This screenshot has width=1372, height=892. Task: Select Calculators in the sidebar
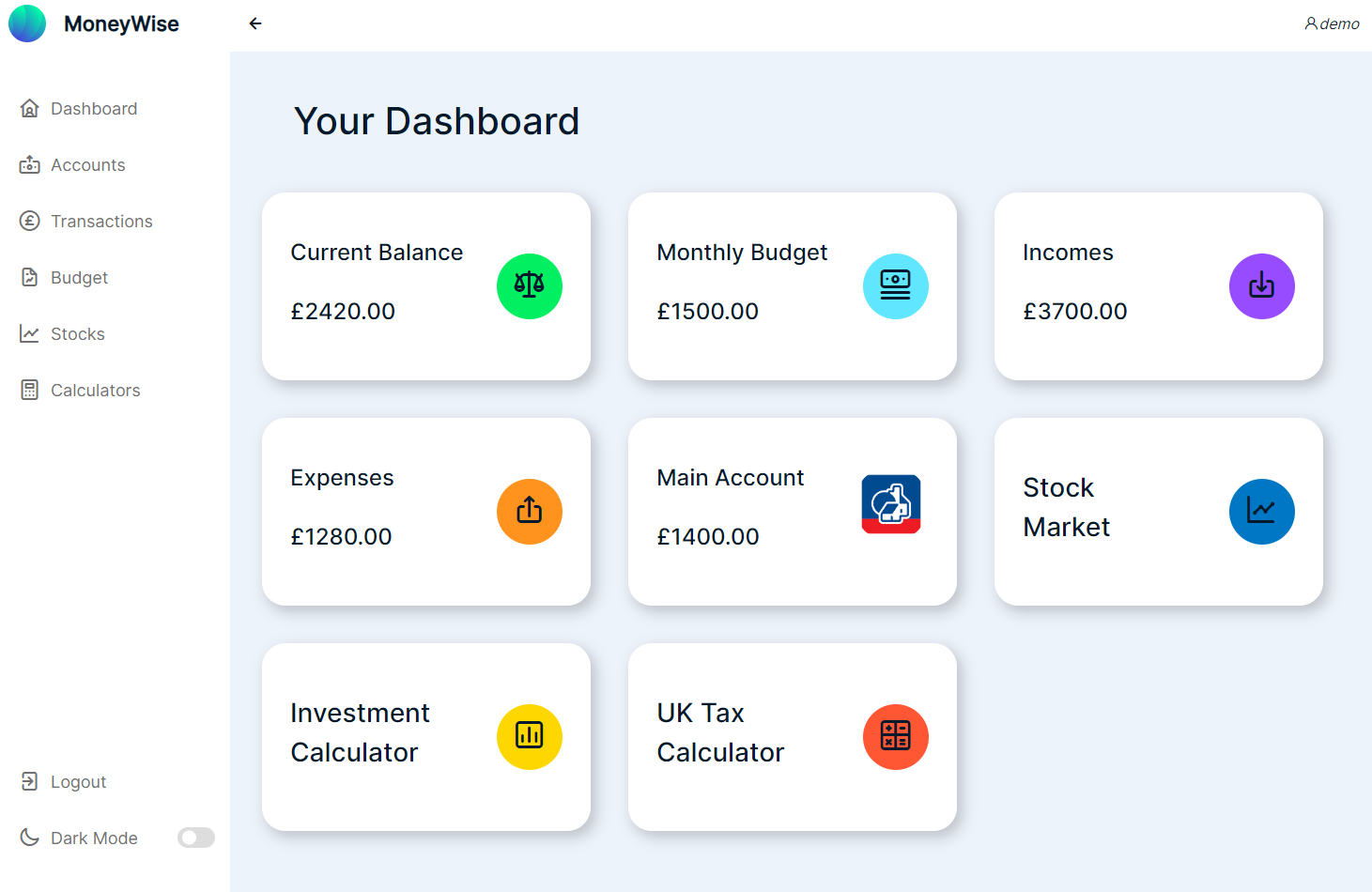click(95, 391)
